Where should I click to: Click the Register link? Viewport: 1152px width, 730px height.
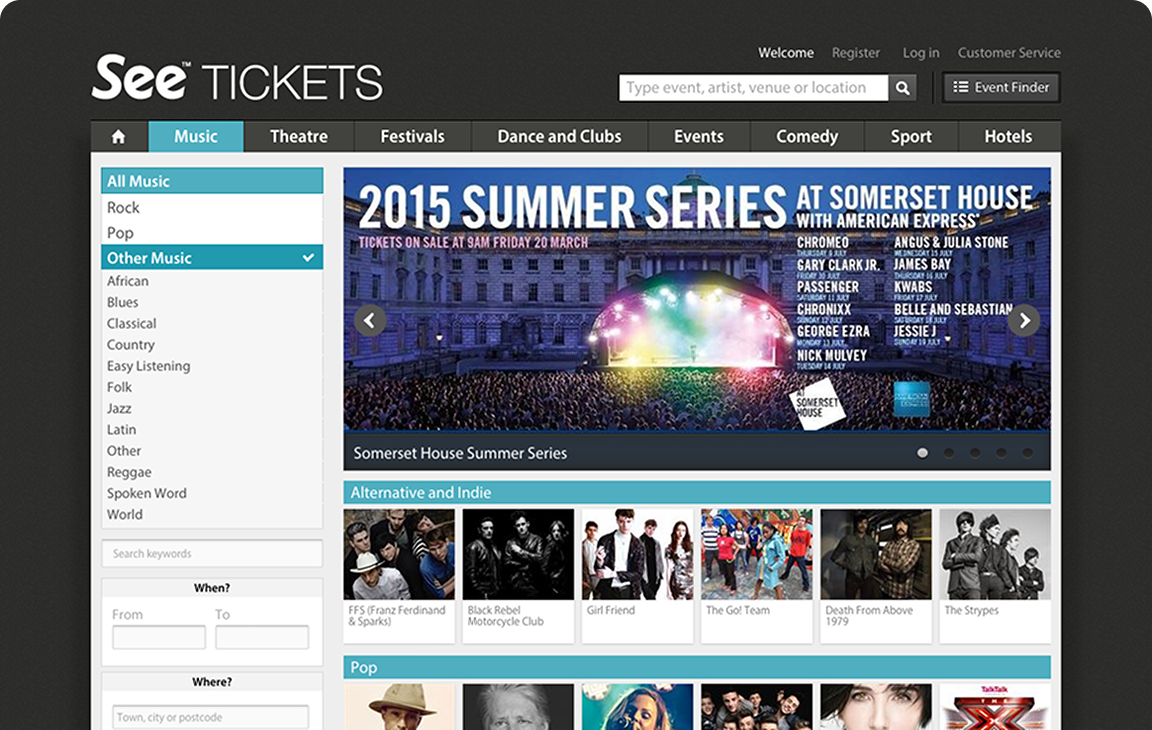[855, 53]
